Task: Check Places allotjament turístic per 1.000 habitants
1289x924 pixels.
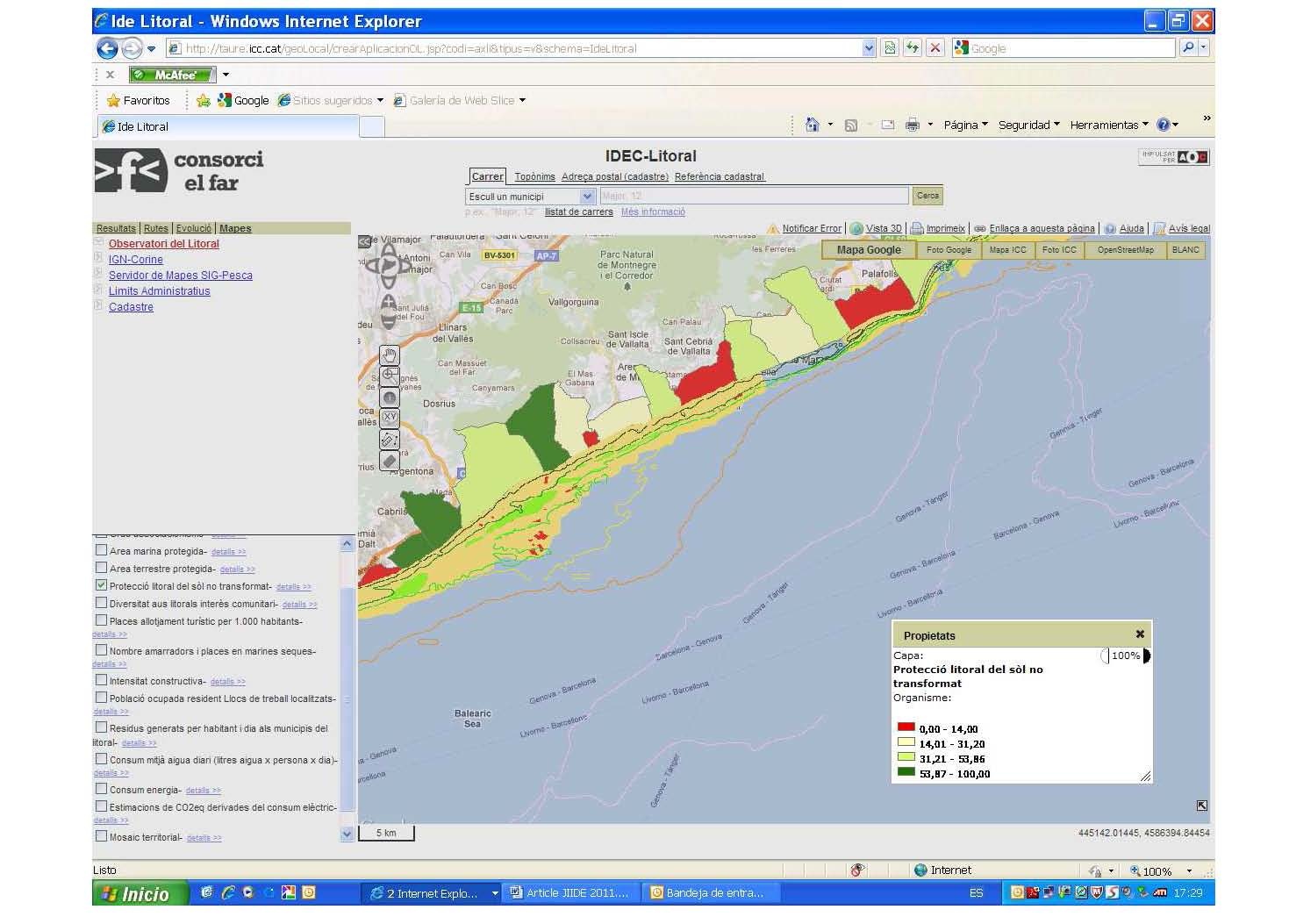Action: [x=101, y=620]
